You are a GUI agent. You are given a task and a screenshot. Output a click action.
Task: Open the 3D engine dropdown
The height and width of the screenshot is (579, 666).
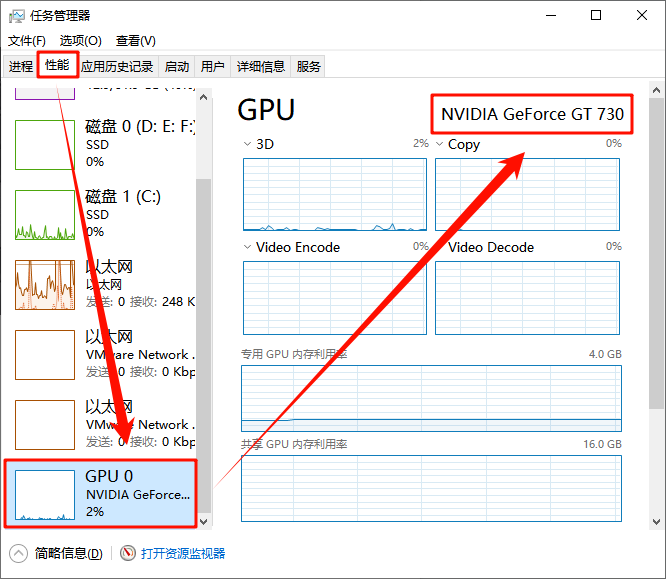coord(247,144)
